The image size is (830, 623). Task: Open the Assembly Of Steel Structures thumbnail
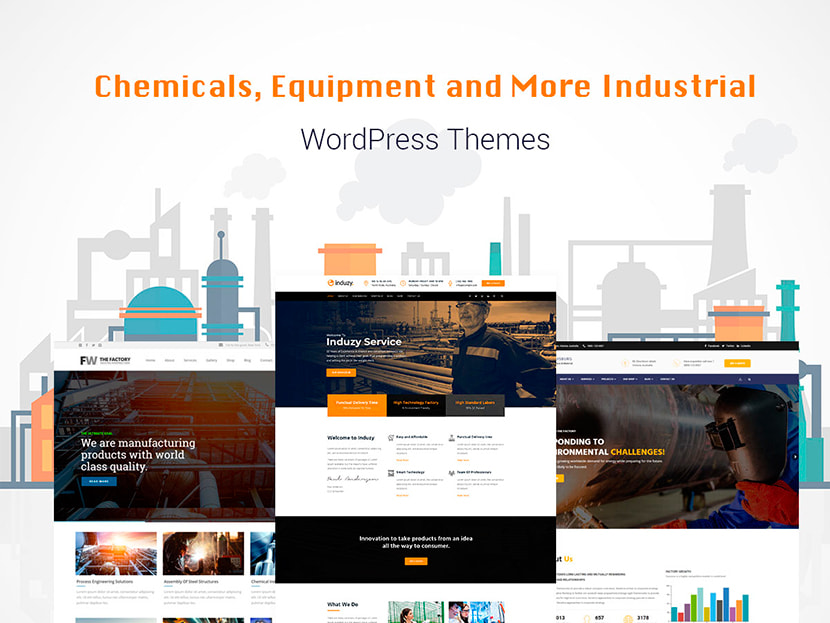[203, 553]
